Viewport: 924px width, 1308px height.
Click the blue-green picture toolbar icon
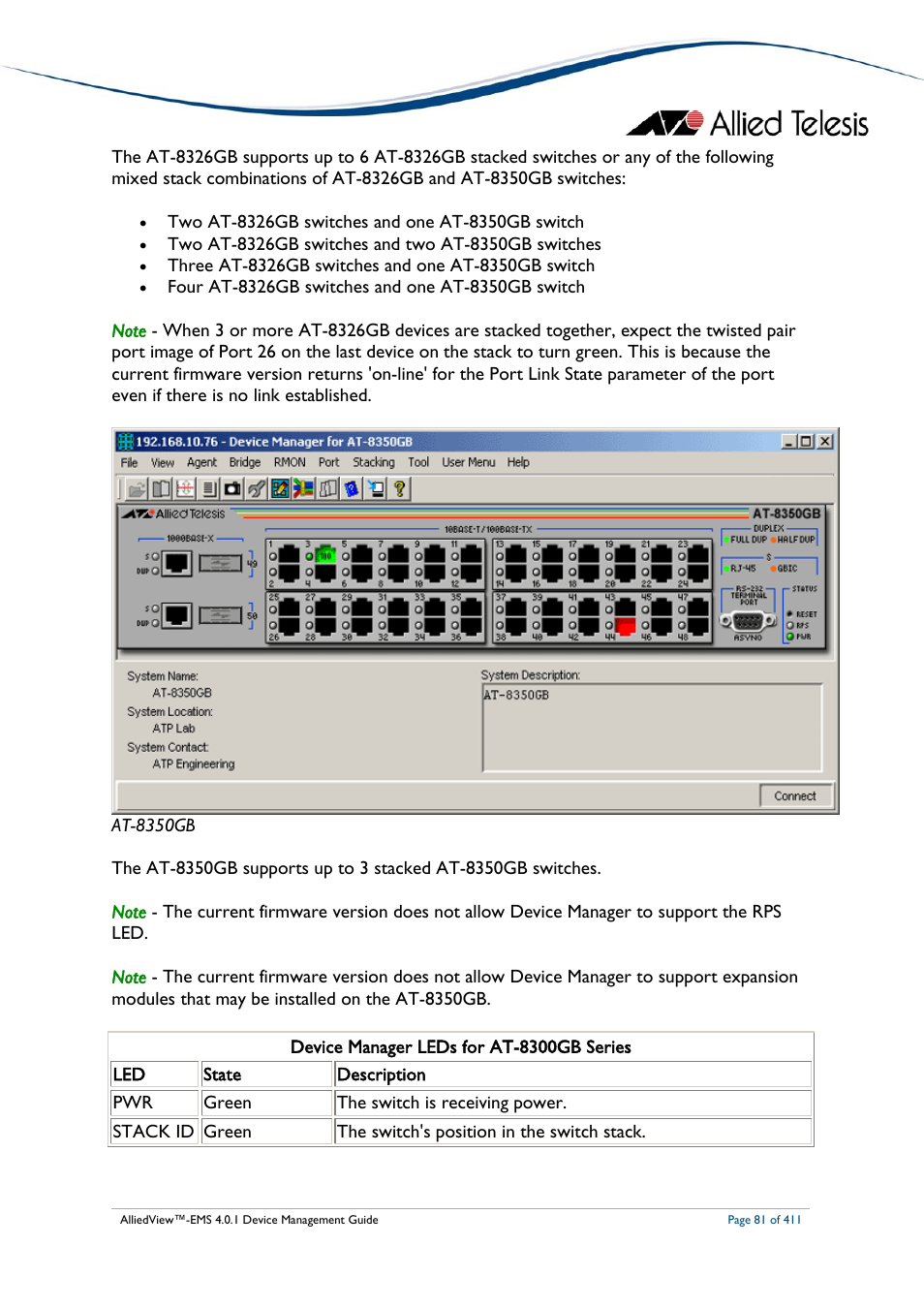[280, 489]
